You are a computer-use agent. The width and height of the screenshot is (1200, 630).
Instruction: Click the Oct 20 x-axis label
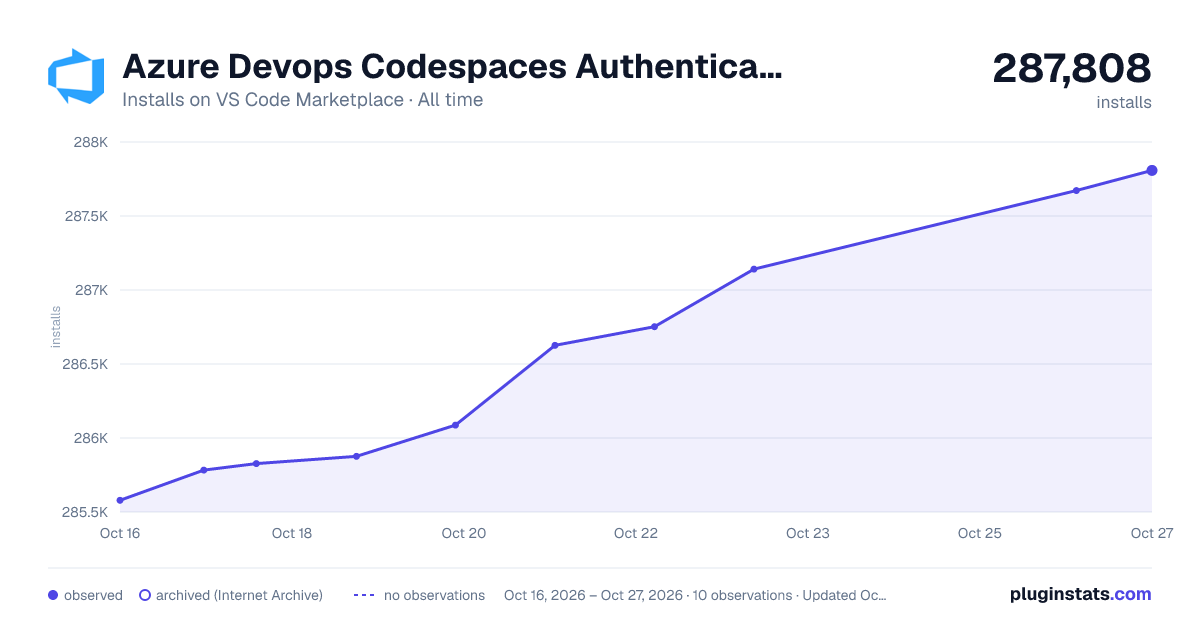(464, 533)
